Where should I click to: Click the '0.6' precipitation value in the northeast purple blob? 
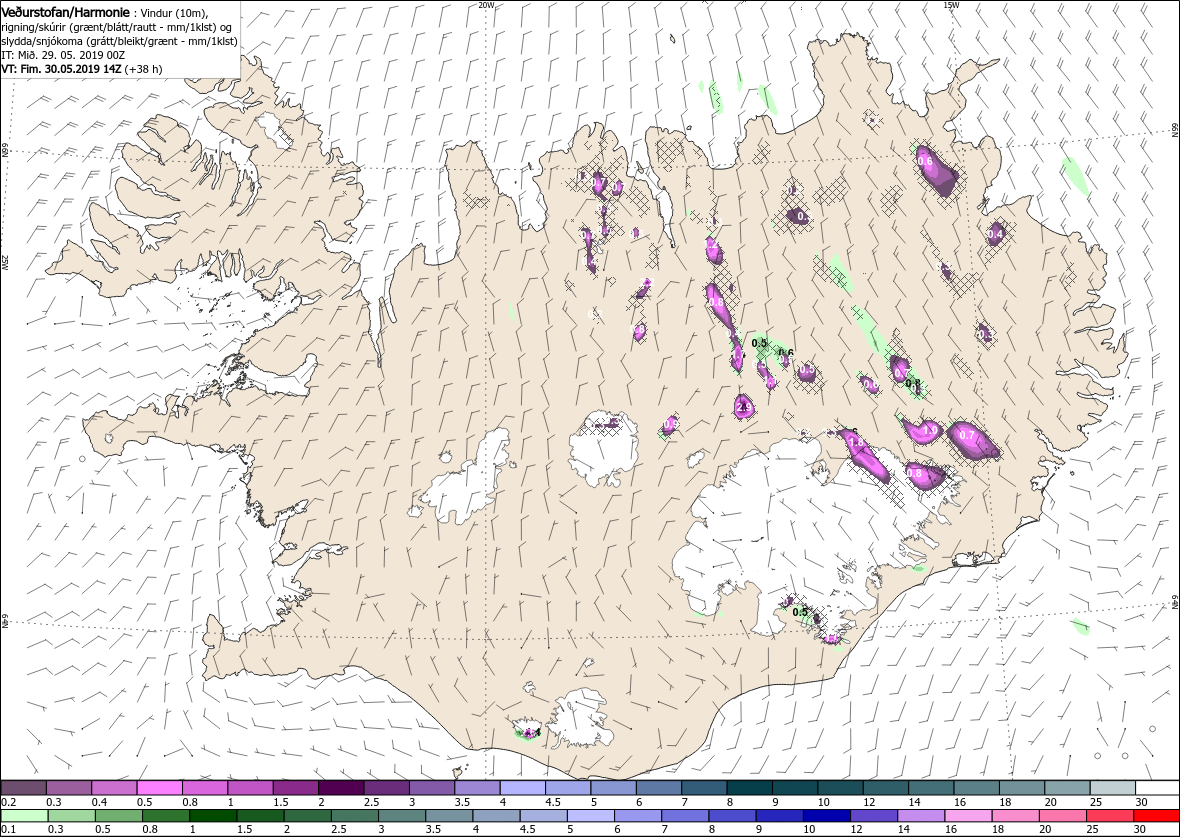click(926, 161)
